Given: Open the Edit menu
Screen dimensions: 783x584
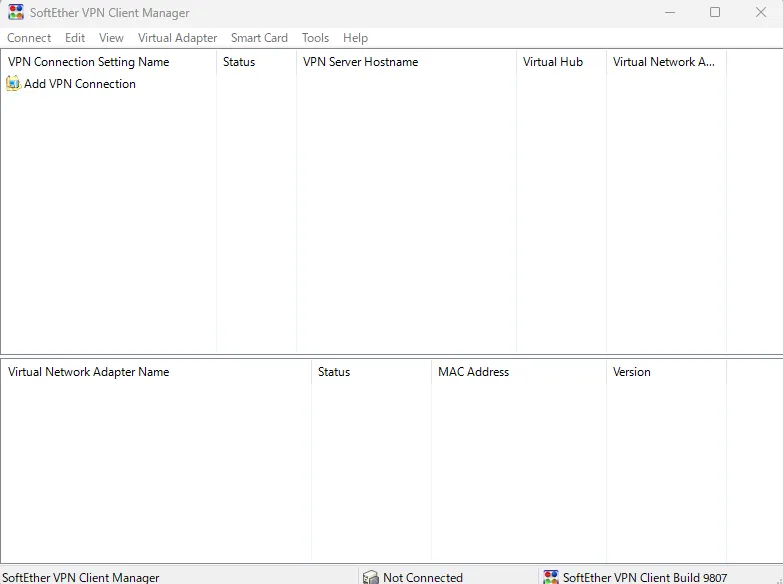Looking at the screenshot, I should click(75, 38).
